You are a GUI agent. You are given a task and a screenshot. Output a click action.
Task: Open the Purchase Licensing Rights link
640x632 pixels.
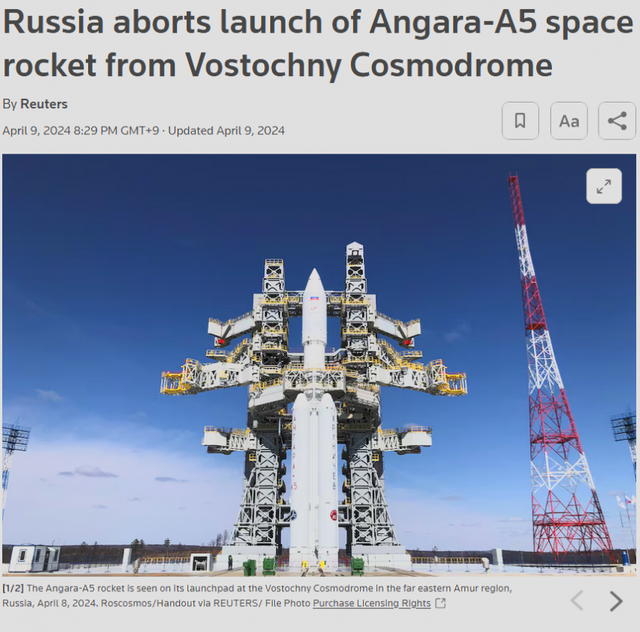tap(371, 604)
